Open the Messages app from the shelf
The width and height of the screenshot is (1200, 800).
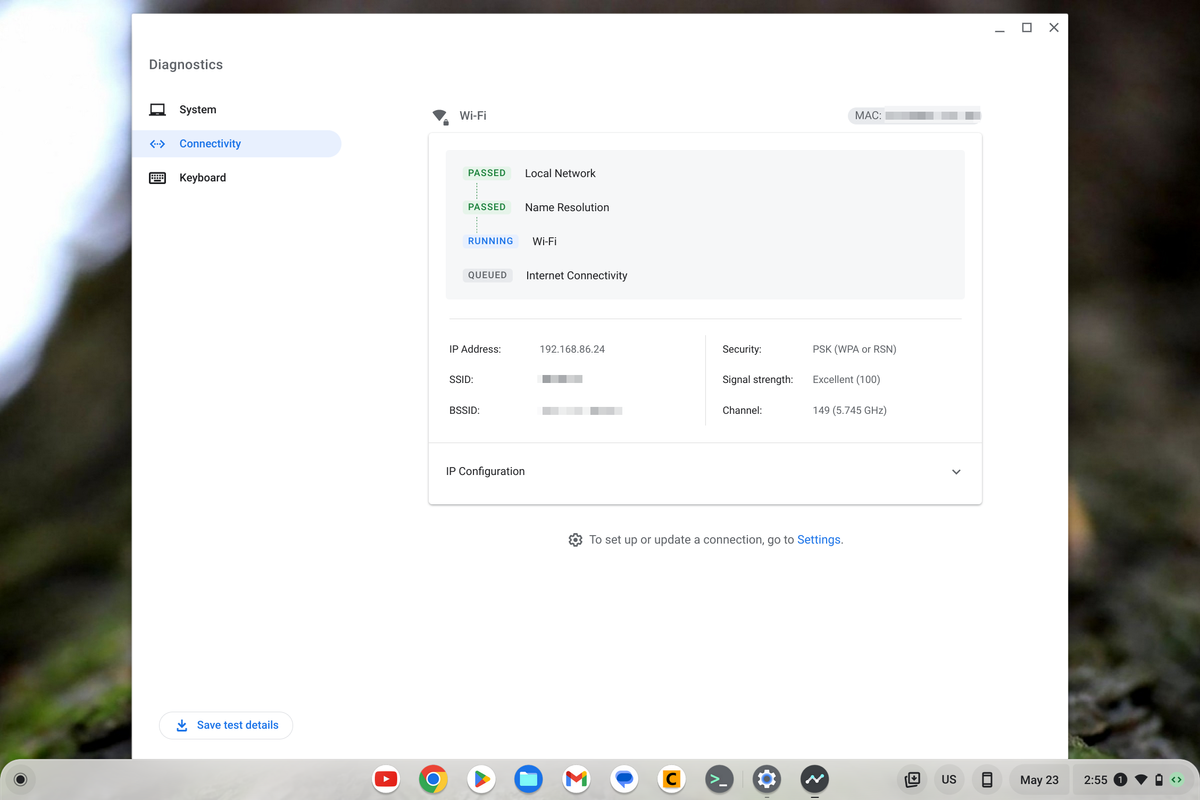(x=624, y=779)
